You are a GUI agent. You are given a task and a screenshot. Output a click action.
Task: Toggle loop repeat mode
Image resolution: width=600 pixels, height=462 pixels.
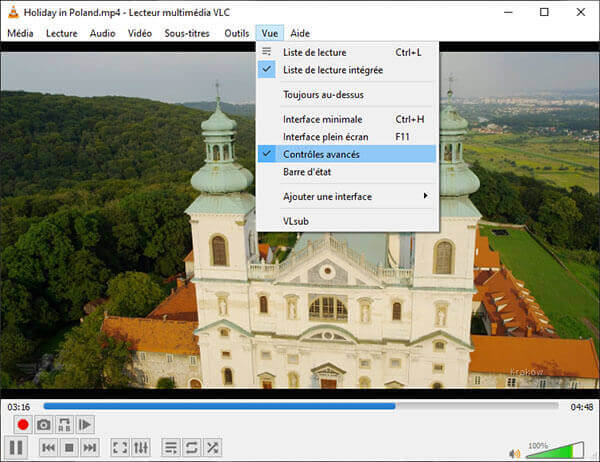192,448
